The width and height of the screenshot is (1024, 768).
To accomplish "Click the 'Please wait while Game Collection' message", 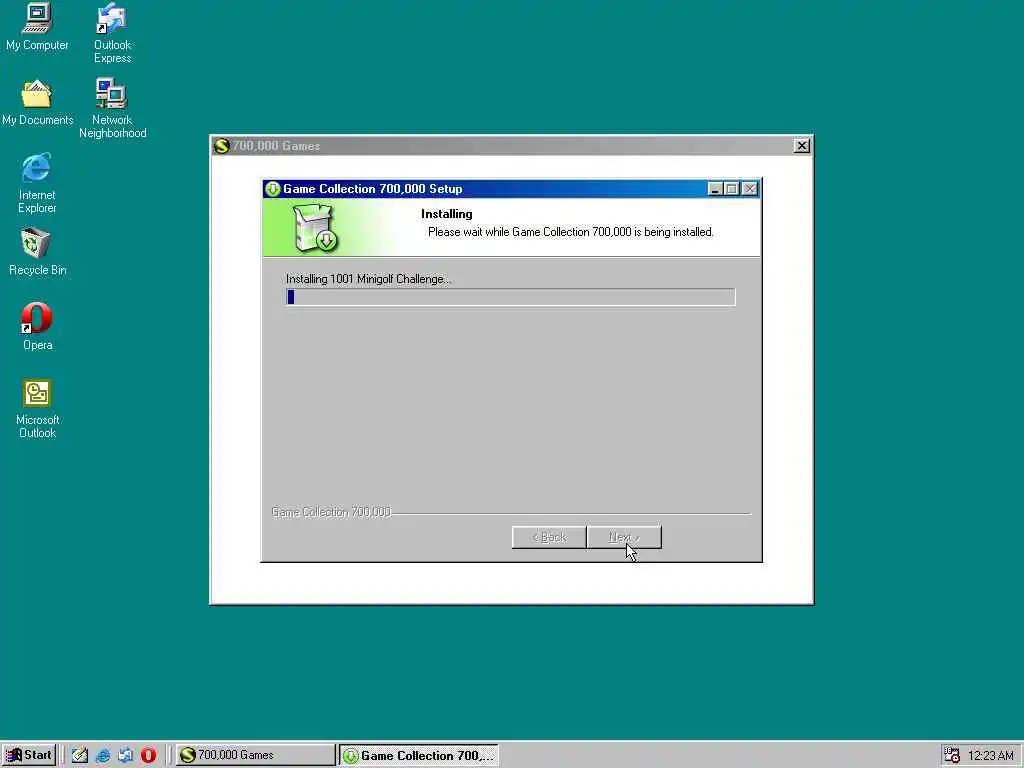I will tap(571, 232).
